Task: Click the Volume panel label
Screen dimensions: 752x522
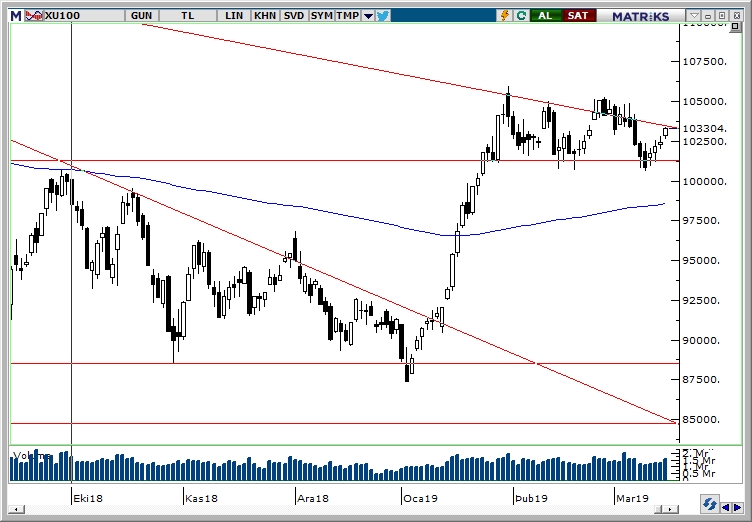Action: point(32,455)
